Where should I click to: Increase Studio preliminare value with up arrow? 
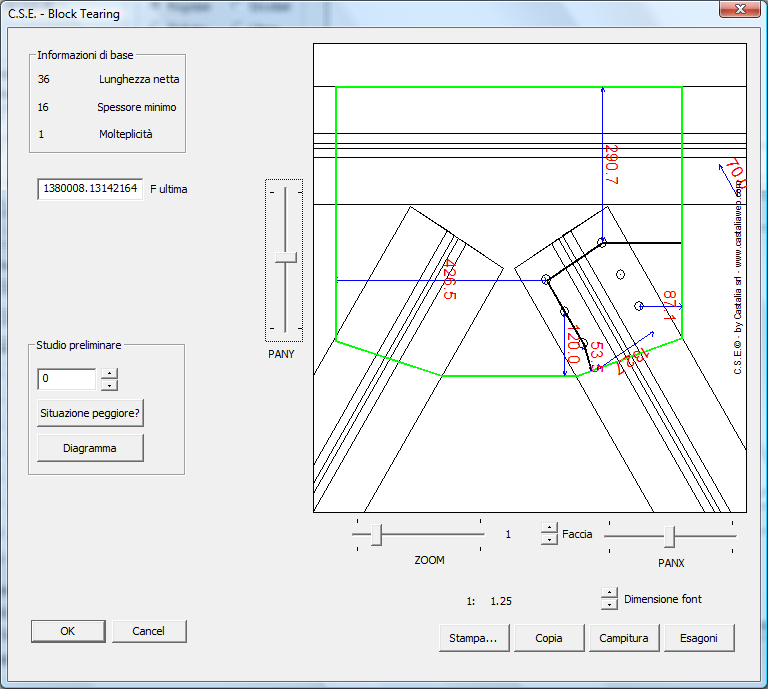(110, 374)
